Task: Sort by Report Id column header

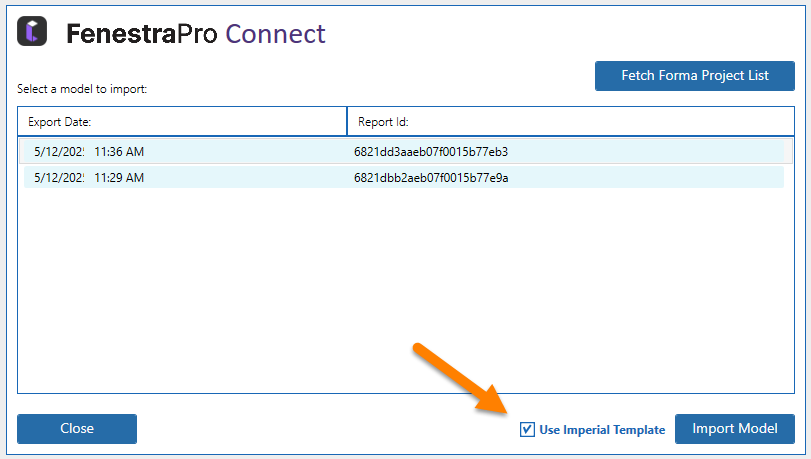Action: click(x=571, y=122)
